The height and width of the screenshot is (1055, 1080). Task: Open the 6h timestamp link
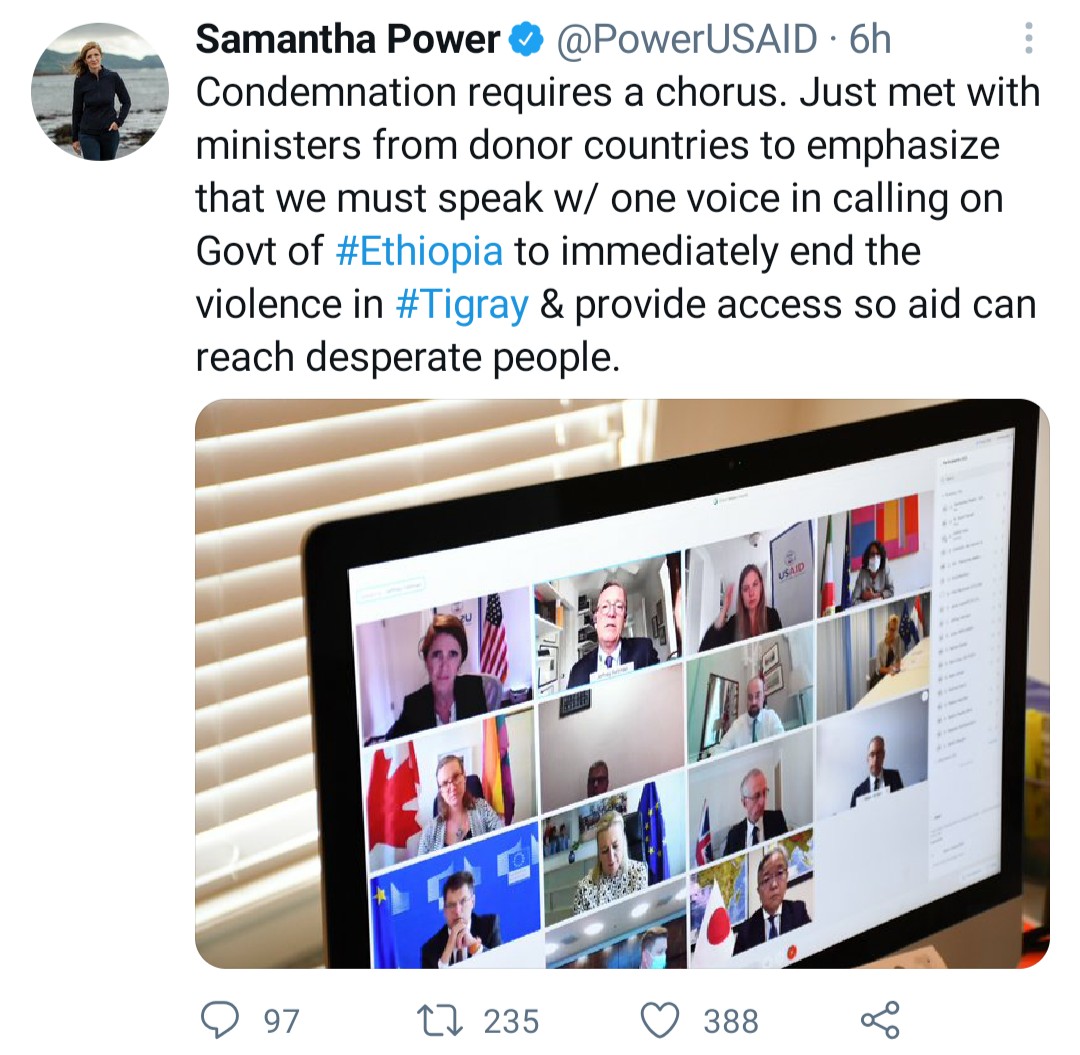pos(870,39)
